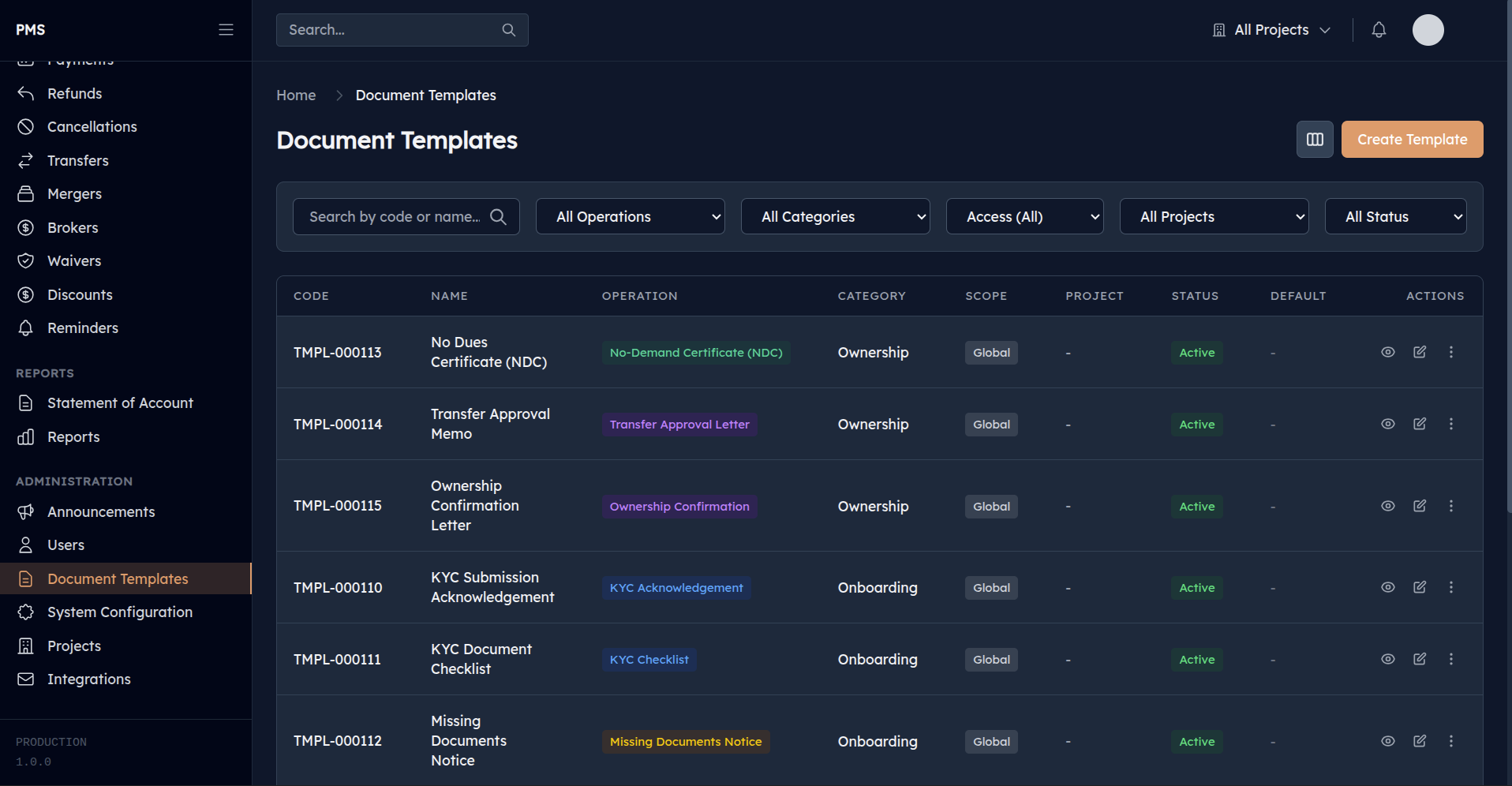Show preview of KYC Document Checklist template
1512x786 pixels.
coord(1387,659)
